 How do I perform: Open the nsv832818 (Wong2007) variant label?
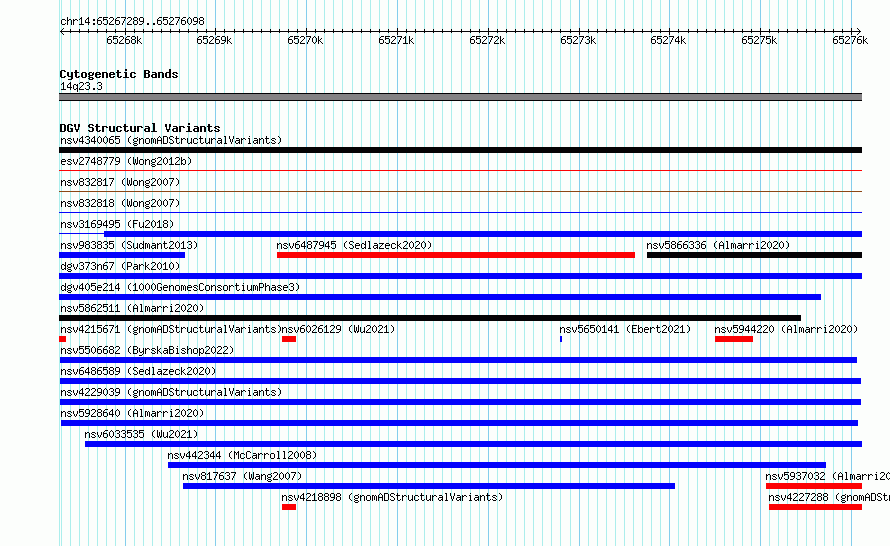120,203
